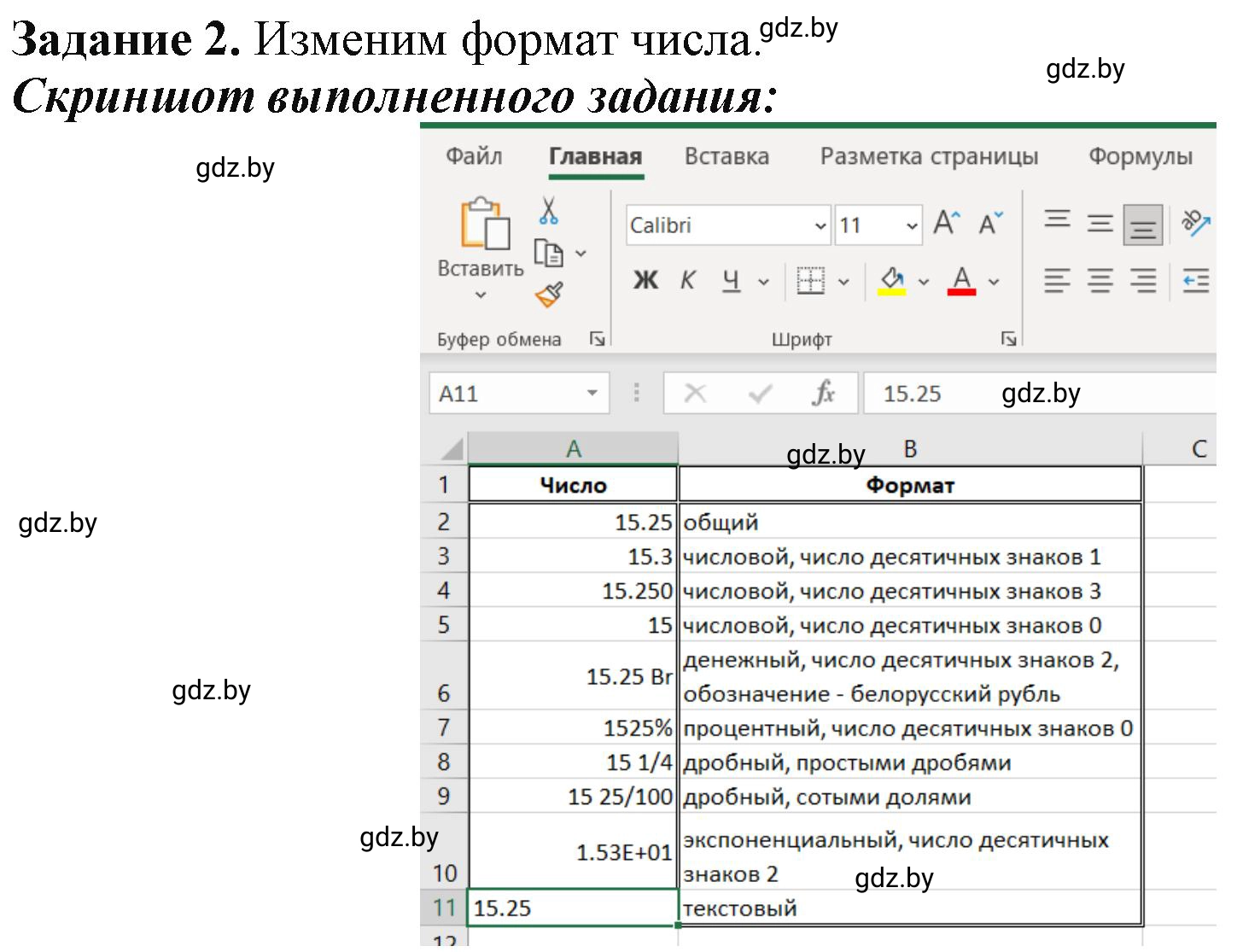The height and width of the screenshot is (952, 1237).
Task: Click the A11 Name Box field
Action: 519,394
